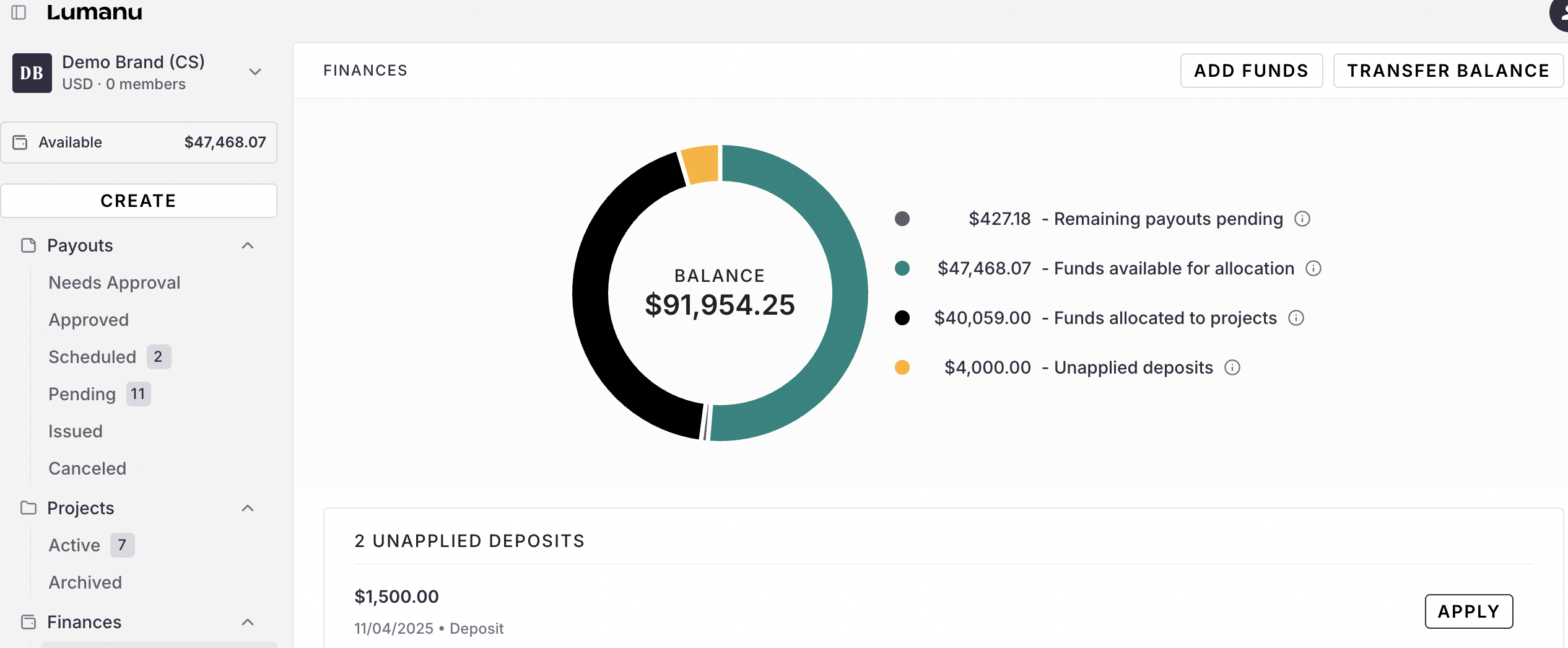Click the orange Unapplied deposits legend dot

[902, 367]
